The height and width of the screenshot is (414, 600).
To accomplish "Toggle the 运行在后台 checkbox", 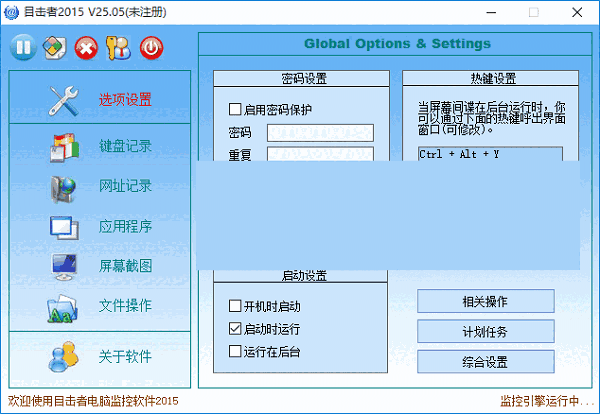I will 235,351.
